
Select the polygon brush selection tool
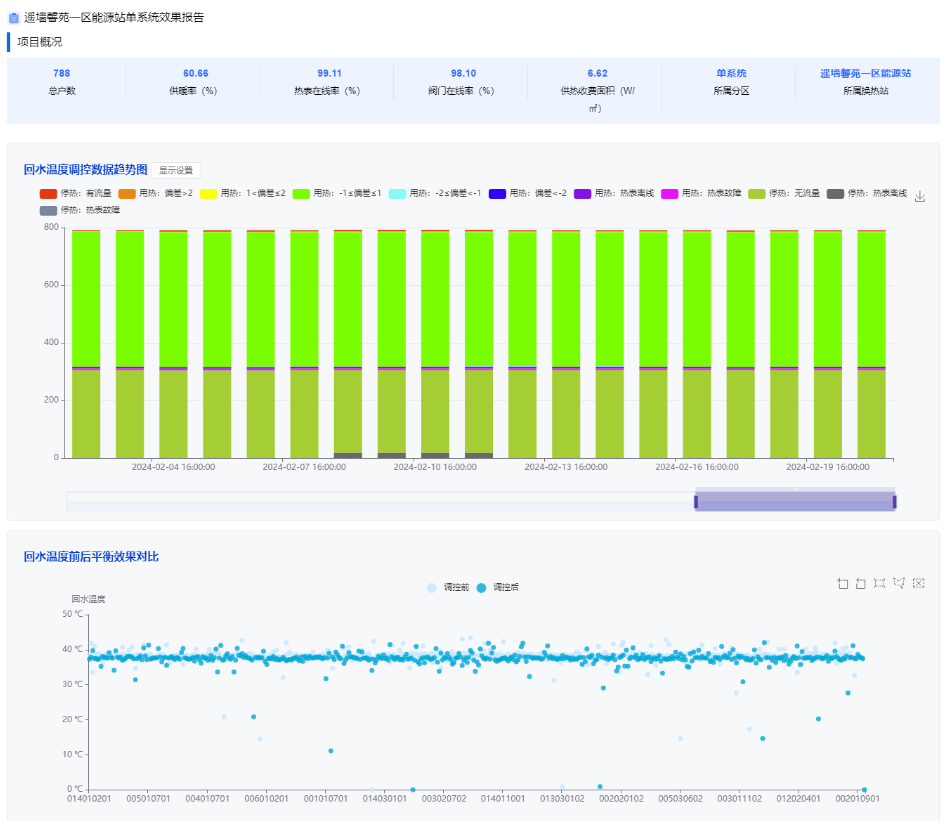[x=899, y=583]
